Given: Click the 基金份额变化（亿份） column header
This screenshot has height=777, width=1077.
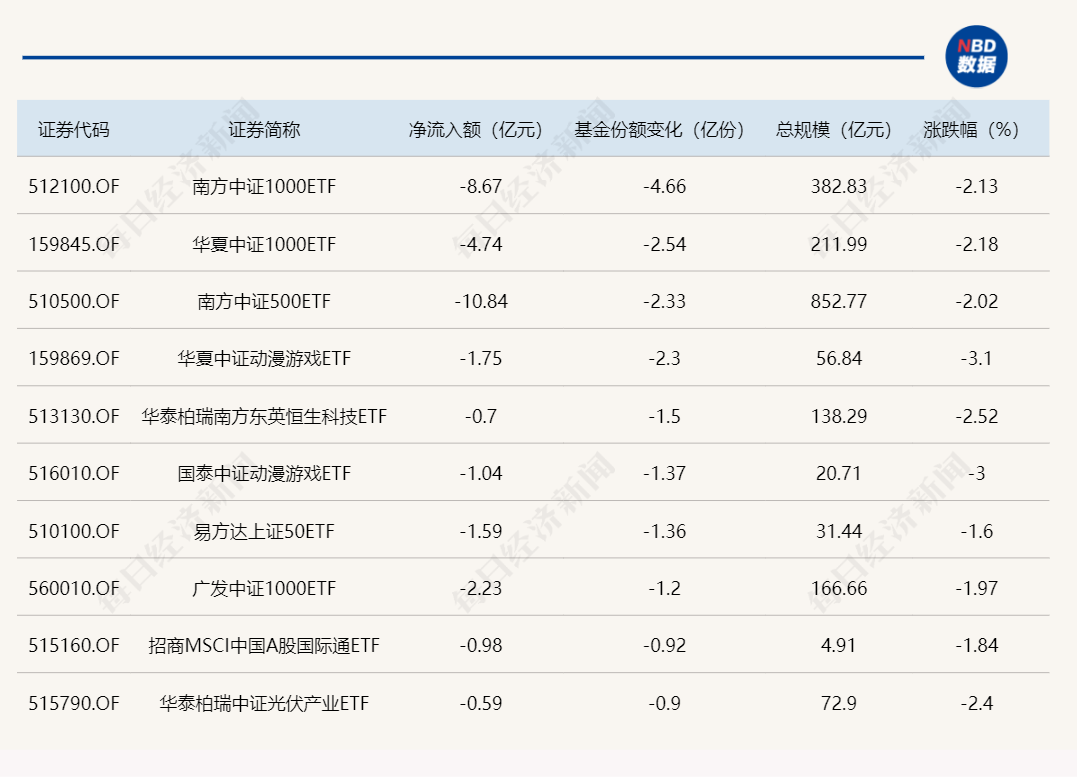Looking at the screenshot, I should coord(660,130).
